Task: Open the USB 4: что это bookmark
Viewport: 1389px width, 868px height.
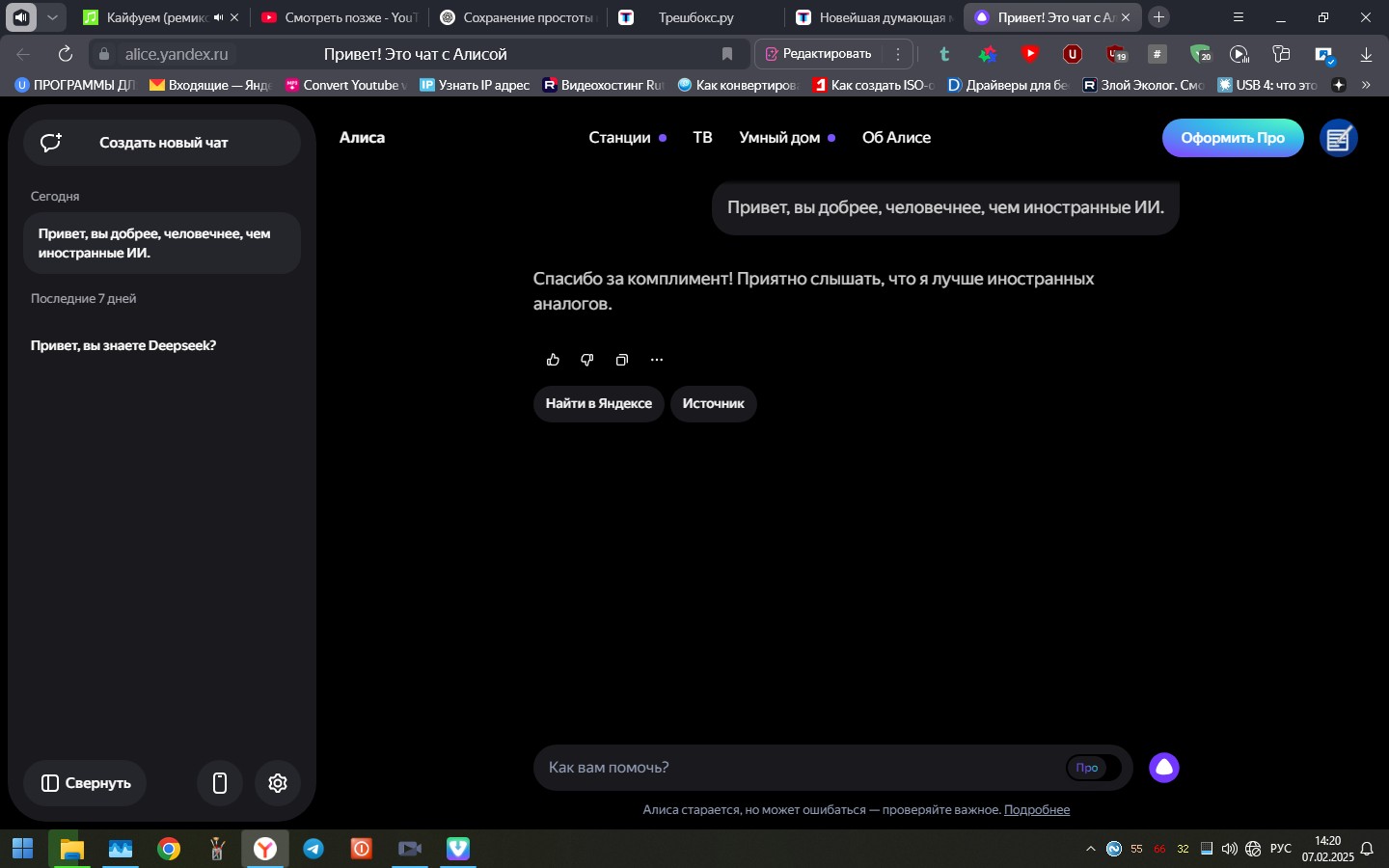Action: tap(1267, 85)
